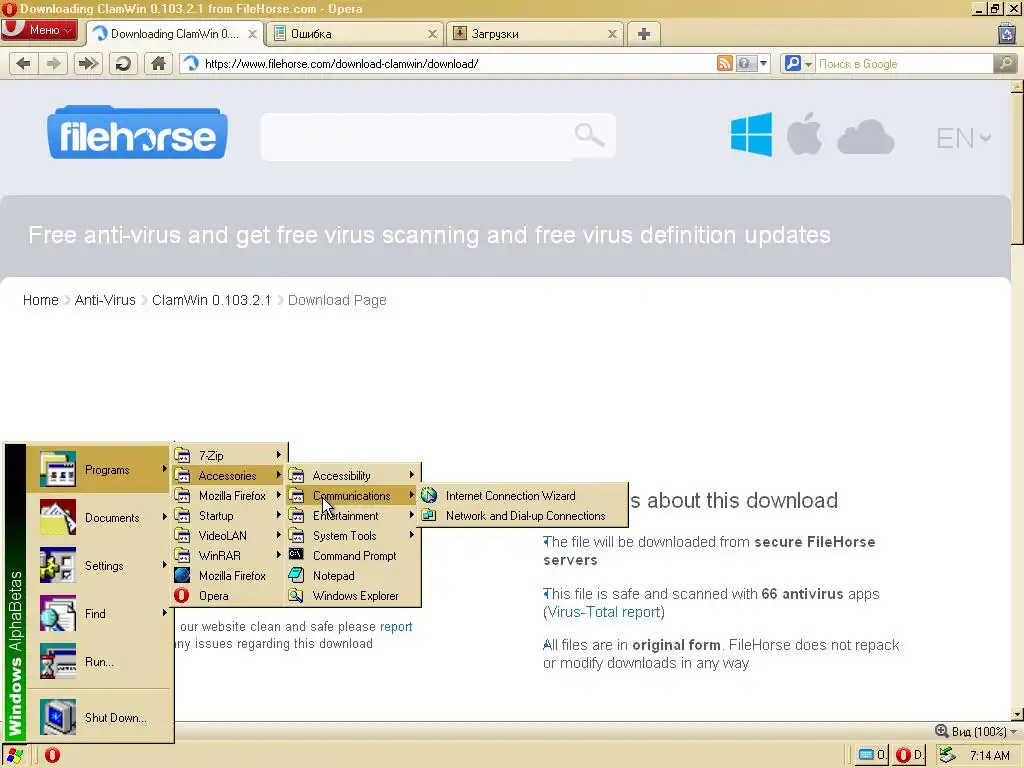Expand the Accessories program folder

tap(229, 475)
